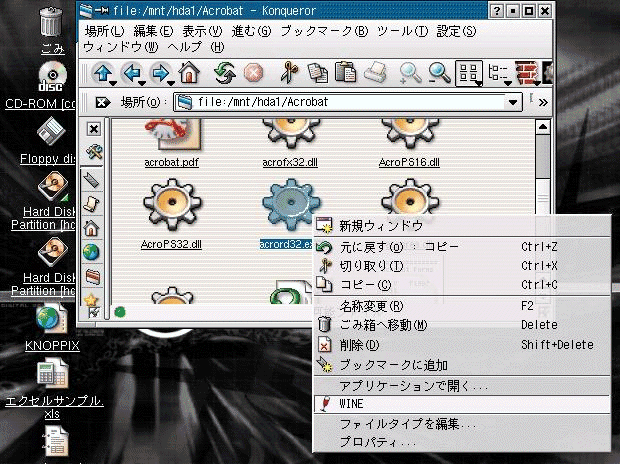The image size is (620, 464).
Task: Select the acrofx32.dll file
Action: pyautogui.click(x=290, y=144)
